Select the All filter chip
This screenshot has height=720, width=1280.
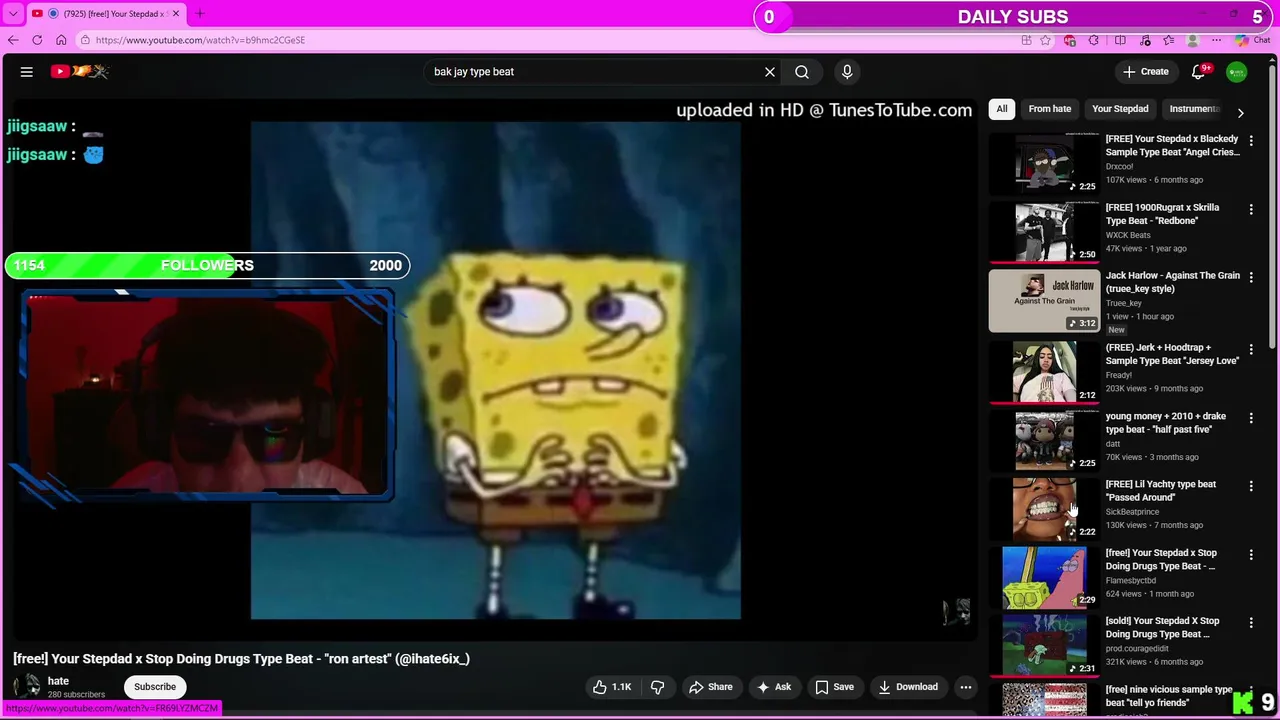click(x=1002, y=109)
